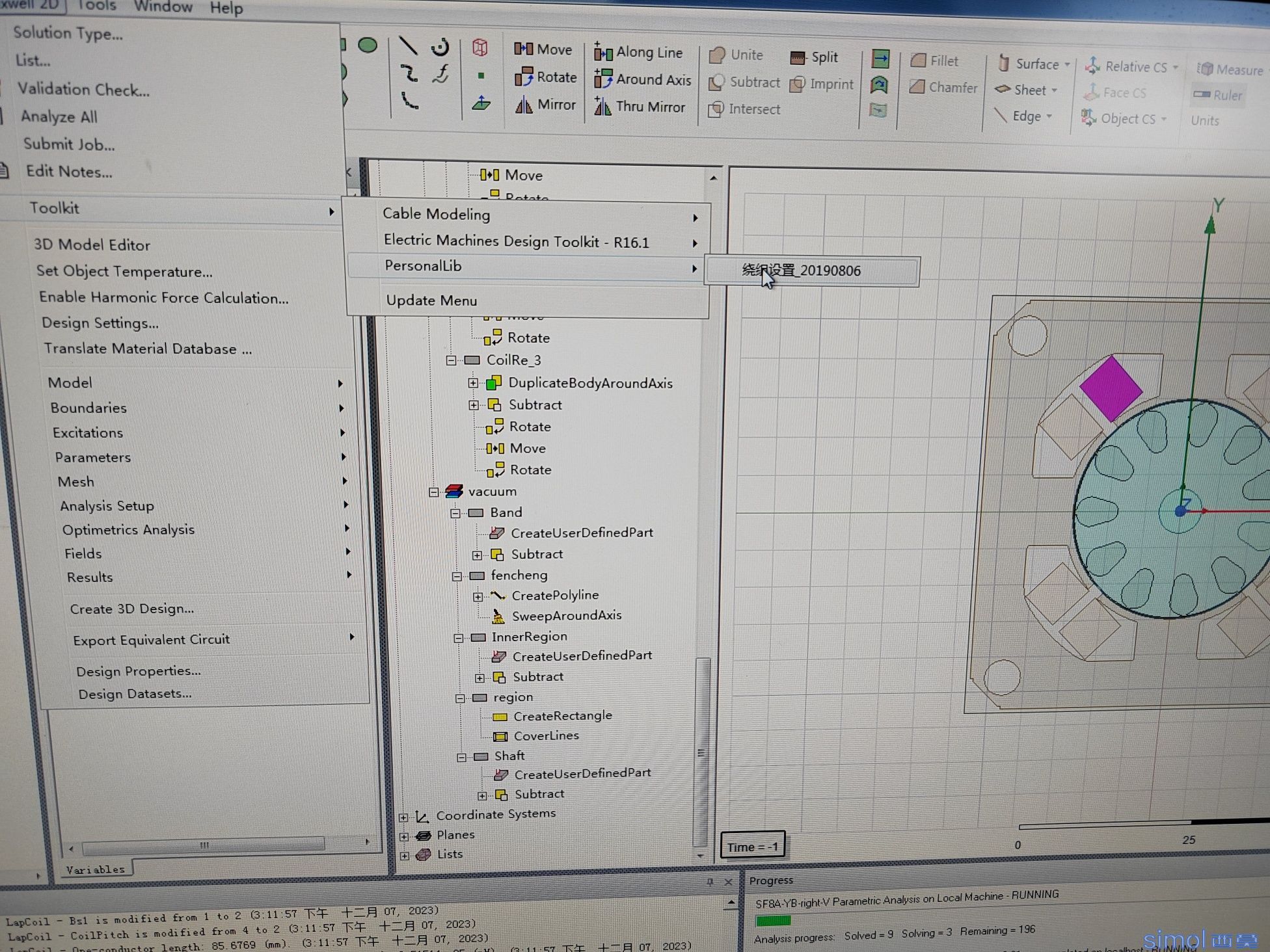This screenshot has width=1270, height=952.
Task: Click the center-point arc draw tool
Action: (440, 46)
